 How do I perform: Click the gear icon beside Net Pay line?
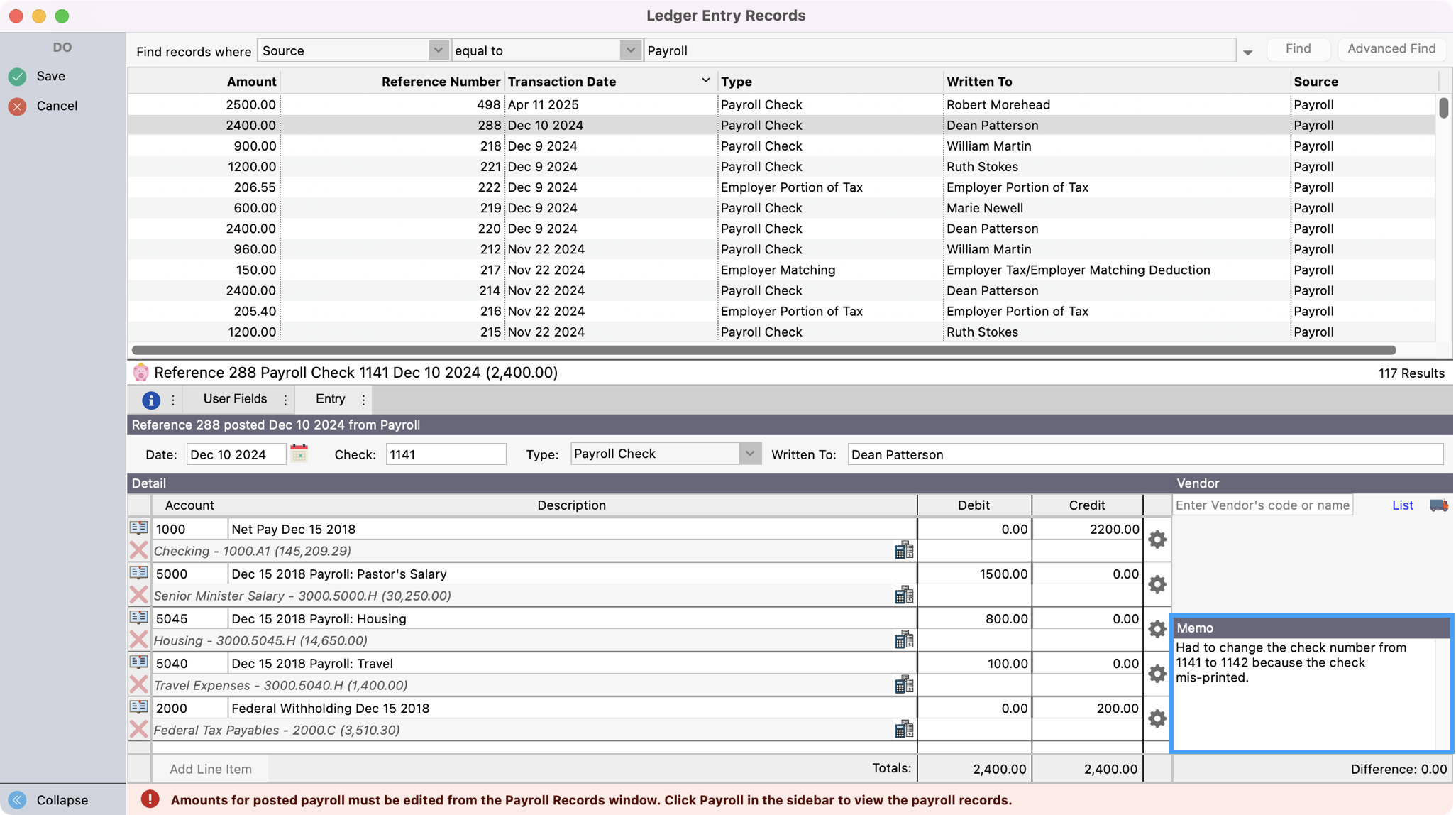click(1157, 539)
